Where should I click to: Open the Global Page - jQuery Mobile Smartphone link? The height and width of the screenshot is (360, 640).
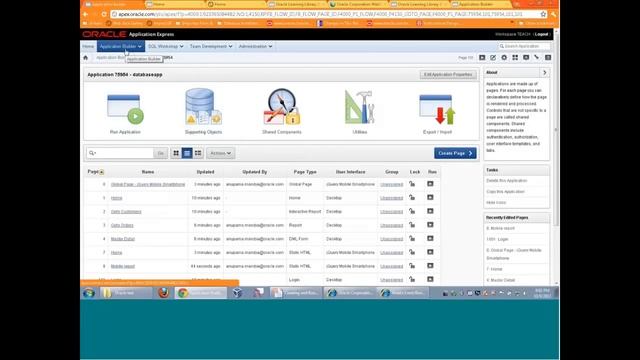tap(148, 184)
